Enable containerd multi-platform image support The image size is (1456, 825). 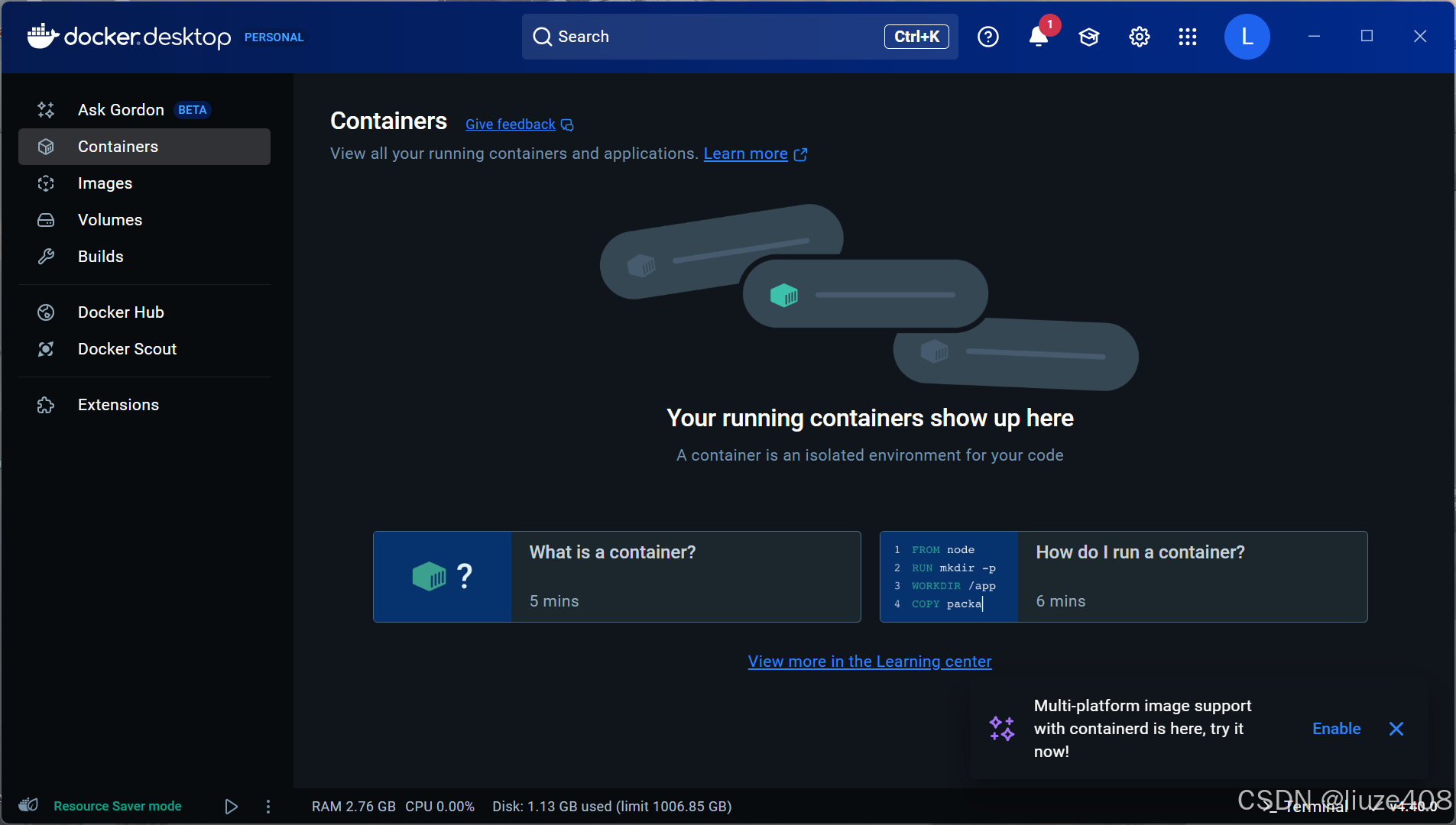tap(1337, 729)
